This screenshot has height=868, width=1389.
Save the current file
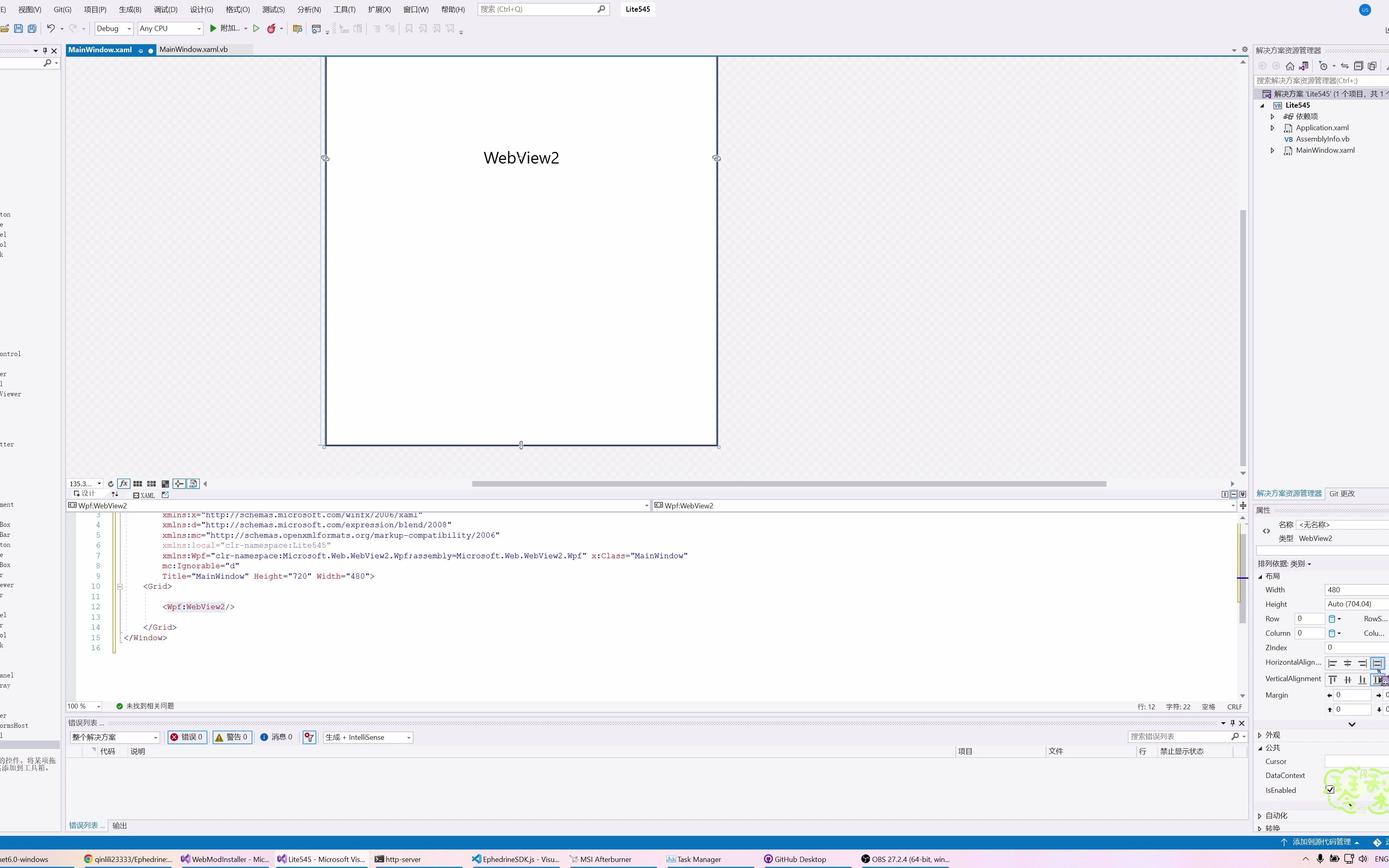tap(18, 28)
